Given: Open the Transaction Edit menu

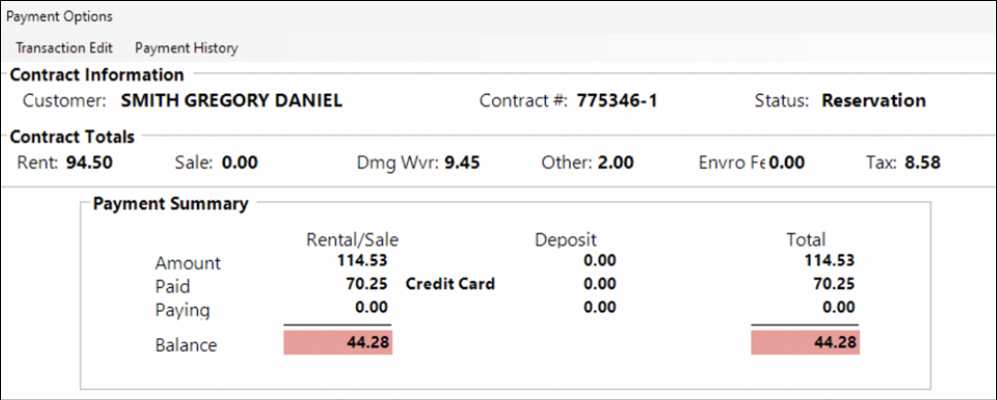Looking at the screenshot, I should pos(64,47).
